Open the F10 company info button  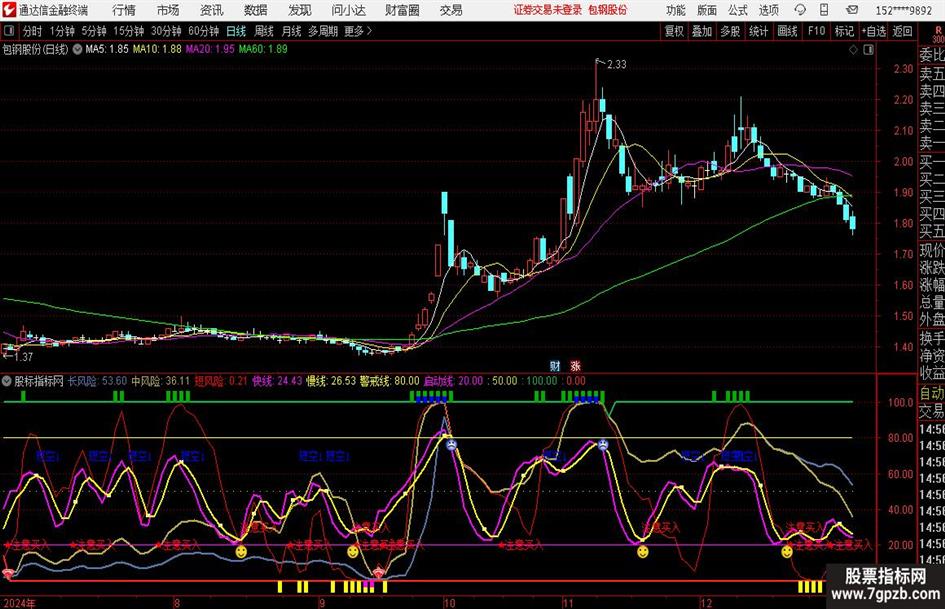coord(817,31)
